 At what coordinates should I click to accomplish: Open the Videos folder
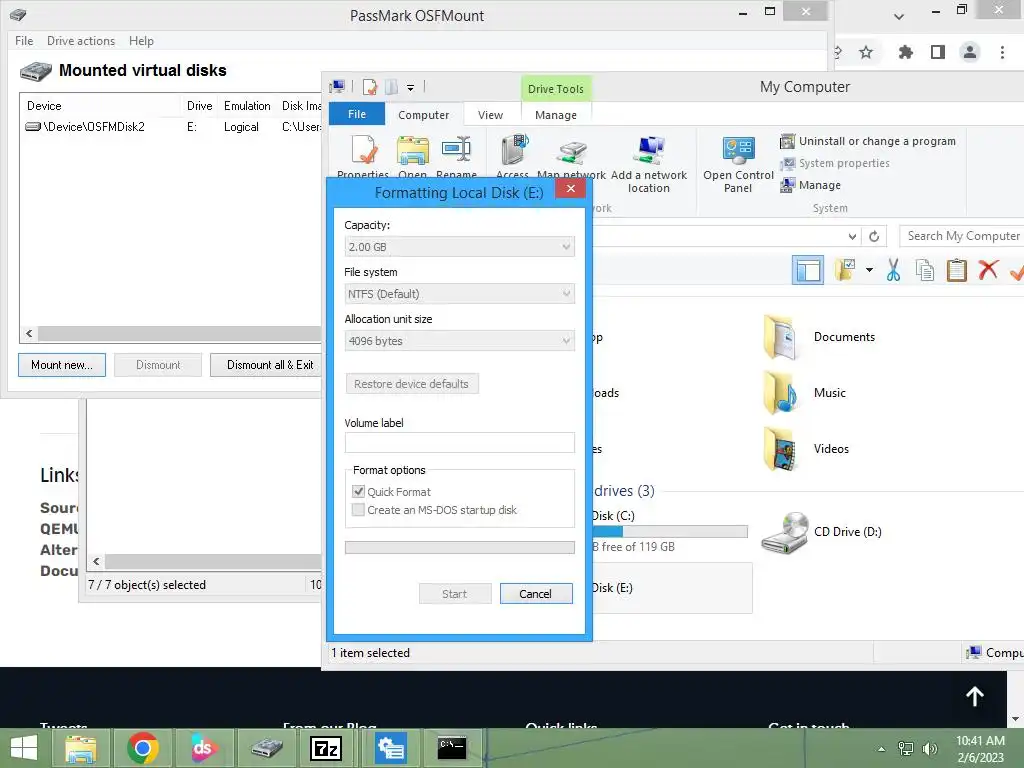[807, 449]
